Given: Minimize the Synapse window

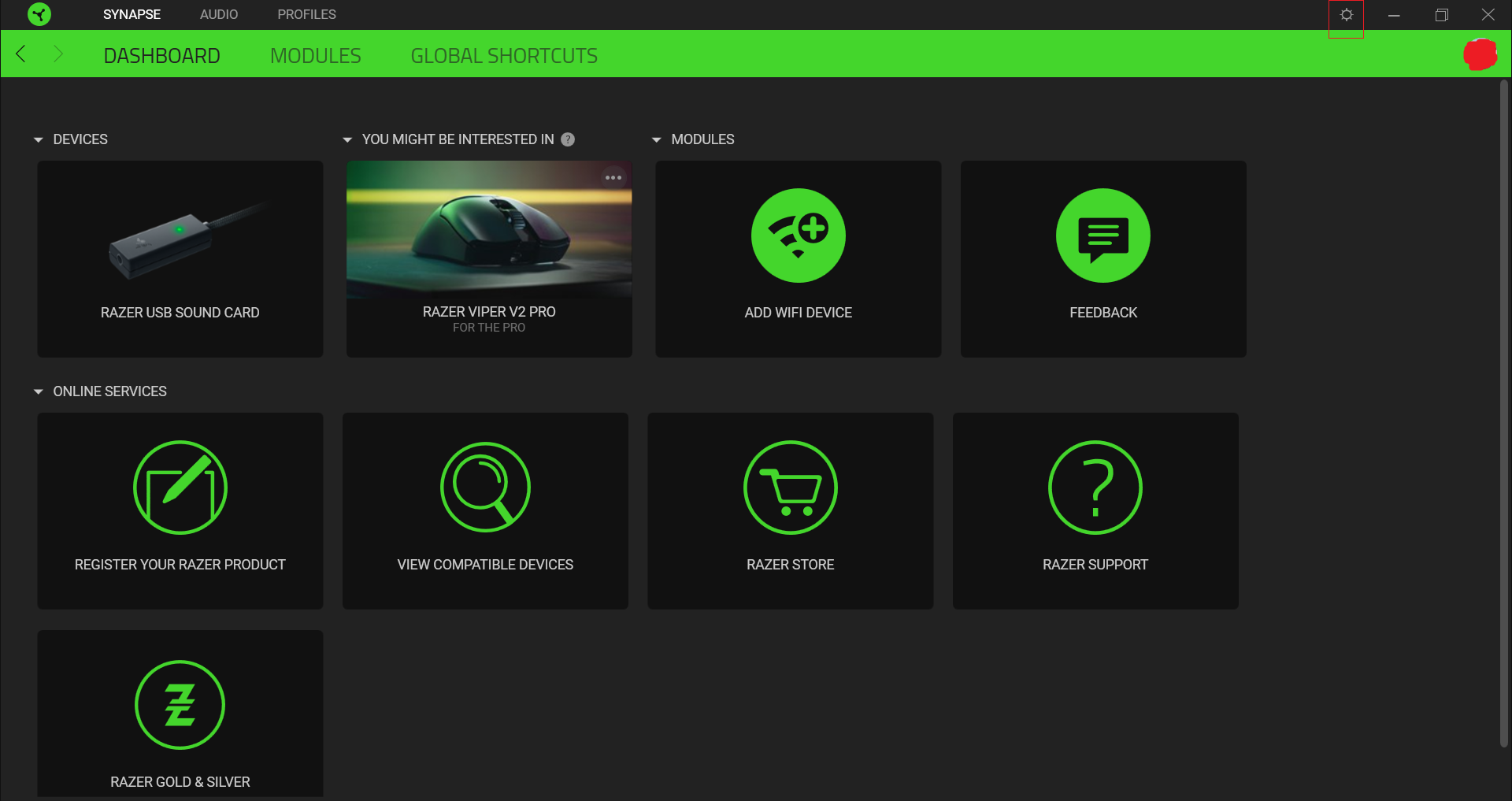Looking at the screenshot, I should [x=1394, y=15].
